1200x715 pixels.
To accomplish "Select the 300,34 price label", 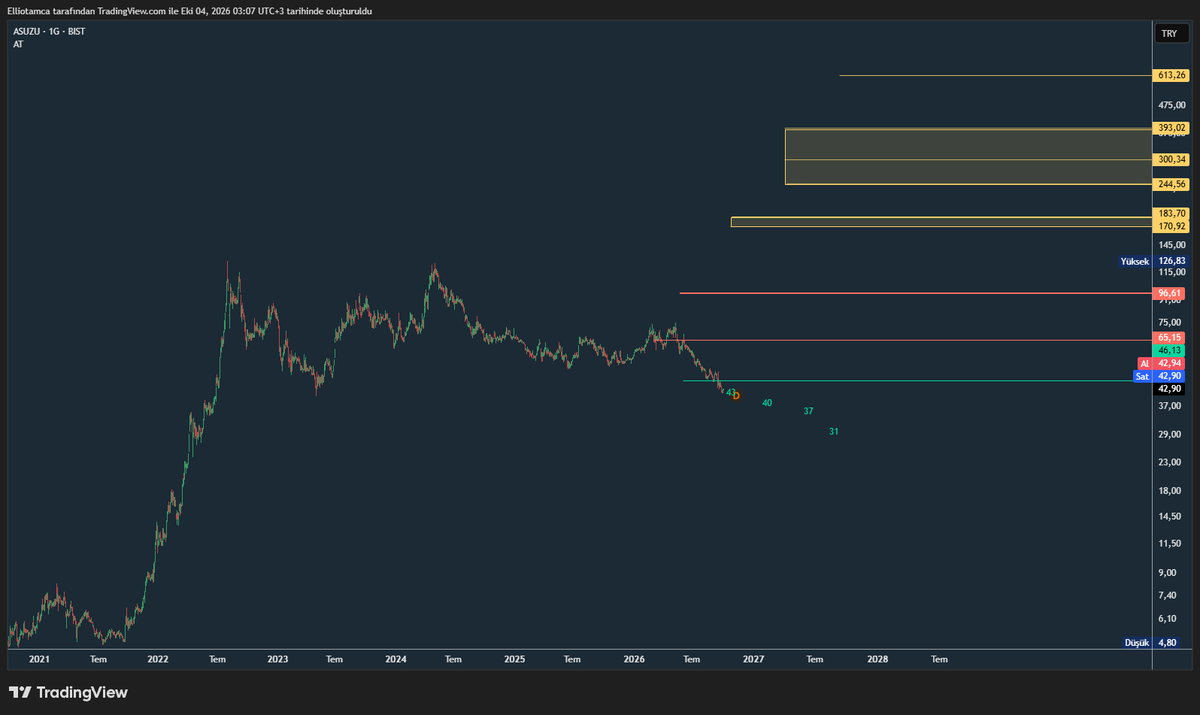I will pos(1171,159).
